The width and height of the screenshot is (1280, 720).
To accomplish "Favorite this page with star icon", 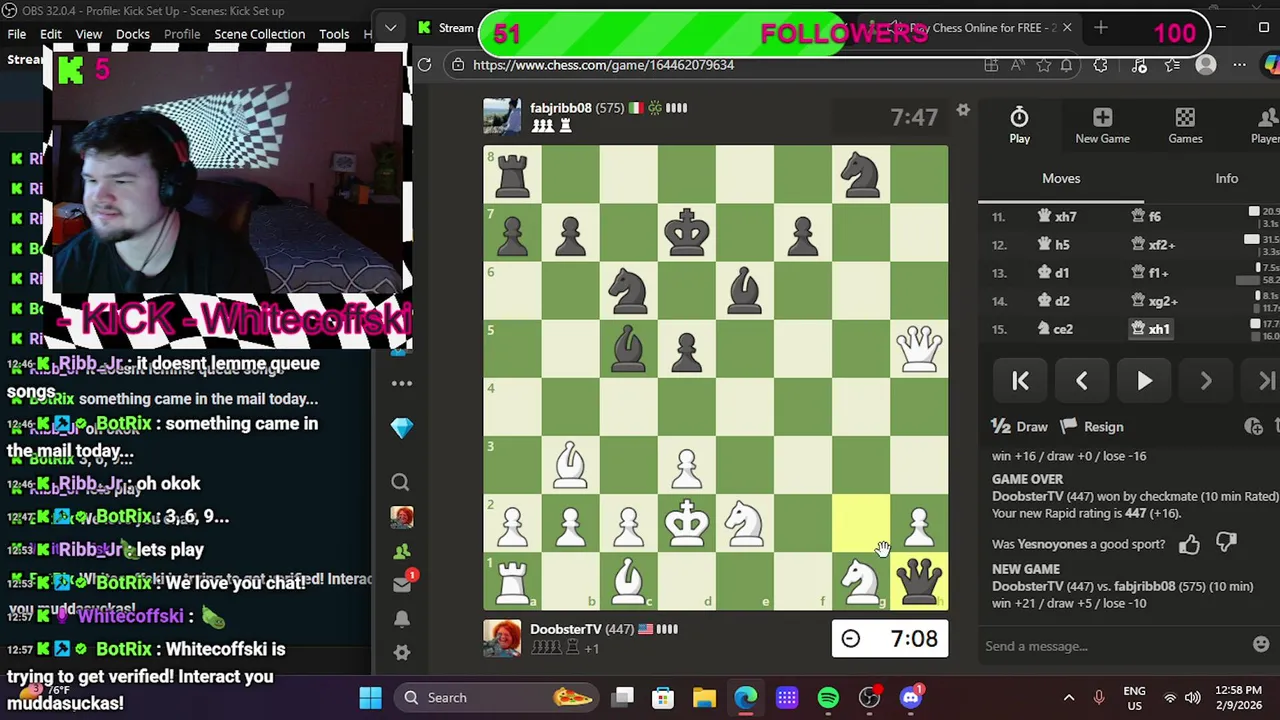I will pos(1044,65).
